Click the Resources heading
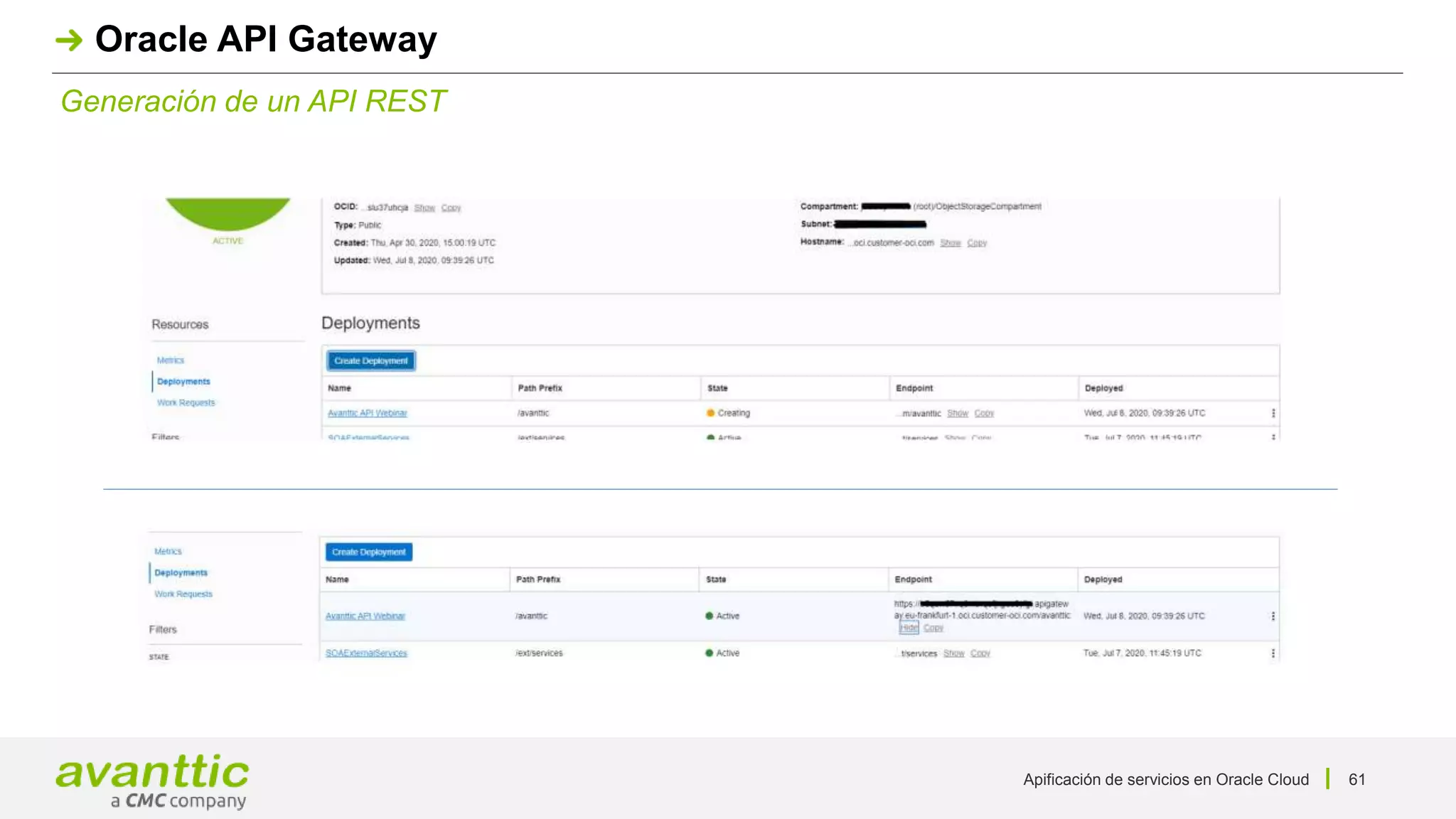 coord(180,325)
